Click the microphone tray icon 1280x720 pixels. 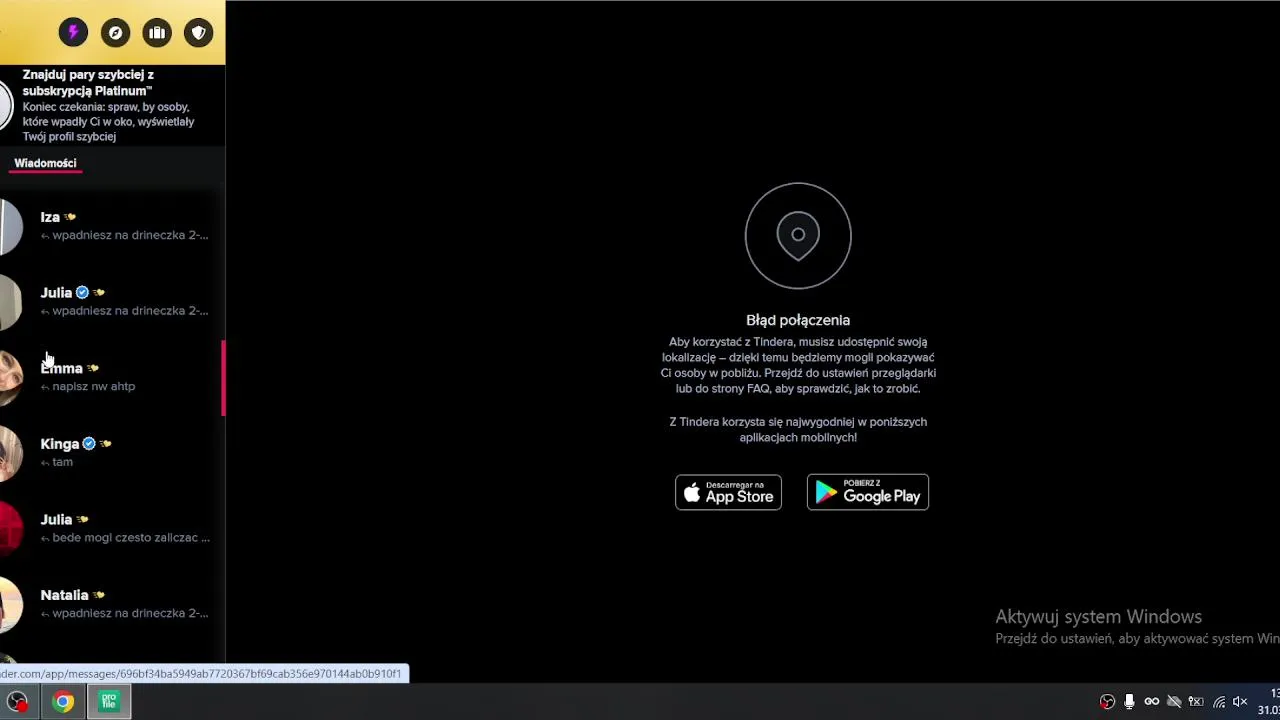click(1129, 702)
